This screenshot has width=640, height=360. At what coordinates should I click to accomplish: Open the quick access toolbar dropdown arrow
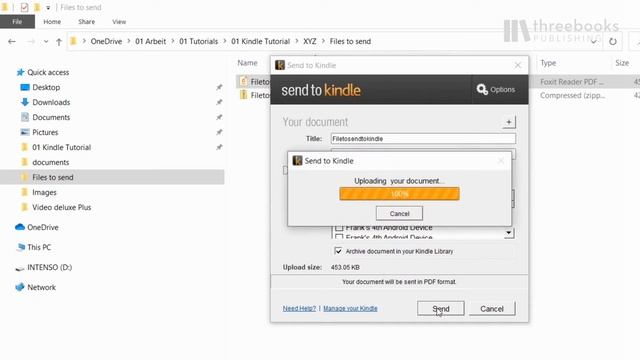pos(48,7)
